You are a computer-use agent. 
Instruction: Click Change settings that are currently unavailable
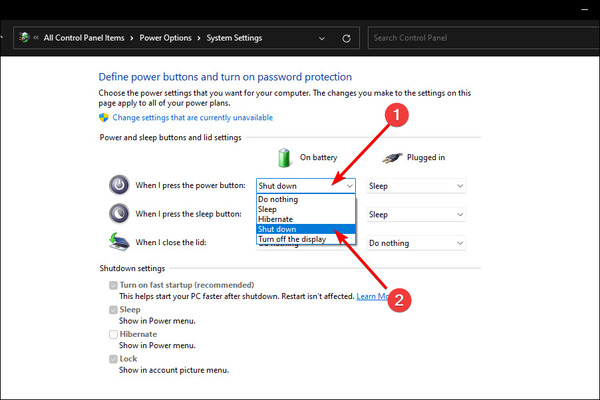coord(192,118)
